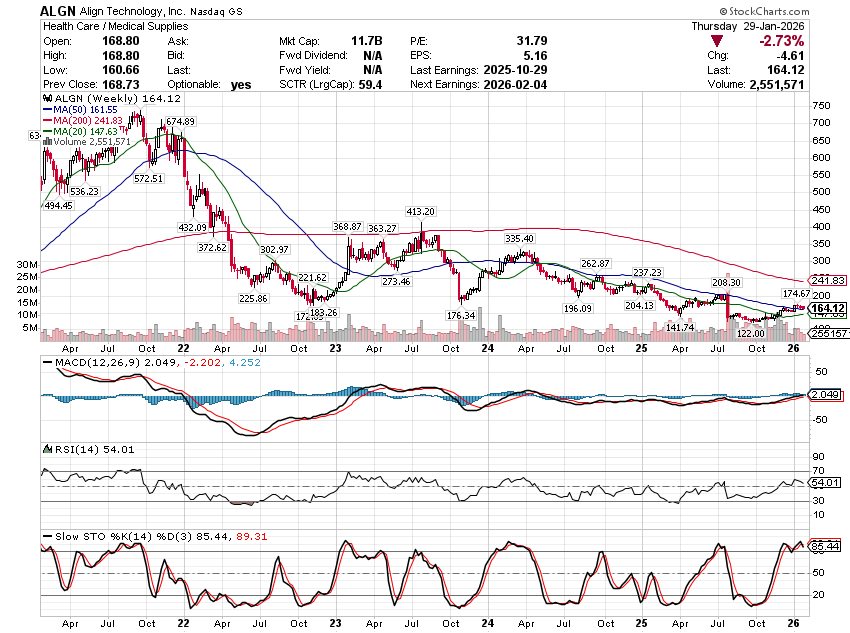Click the green MA(20) legend entry

tap(80, 131)
